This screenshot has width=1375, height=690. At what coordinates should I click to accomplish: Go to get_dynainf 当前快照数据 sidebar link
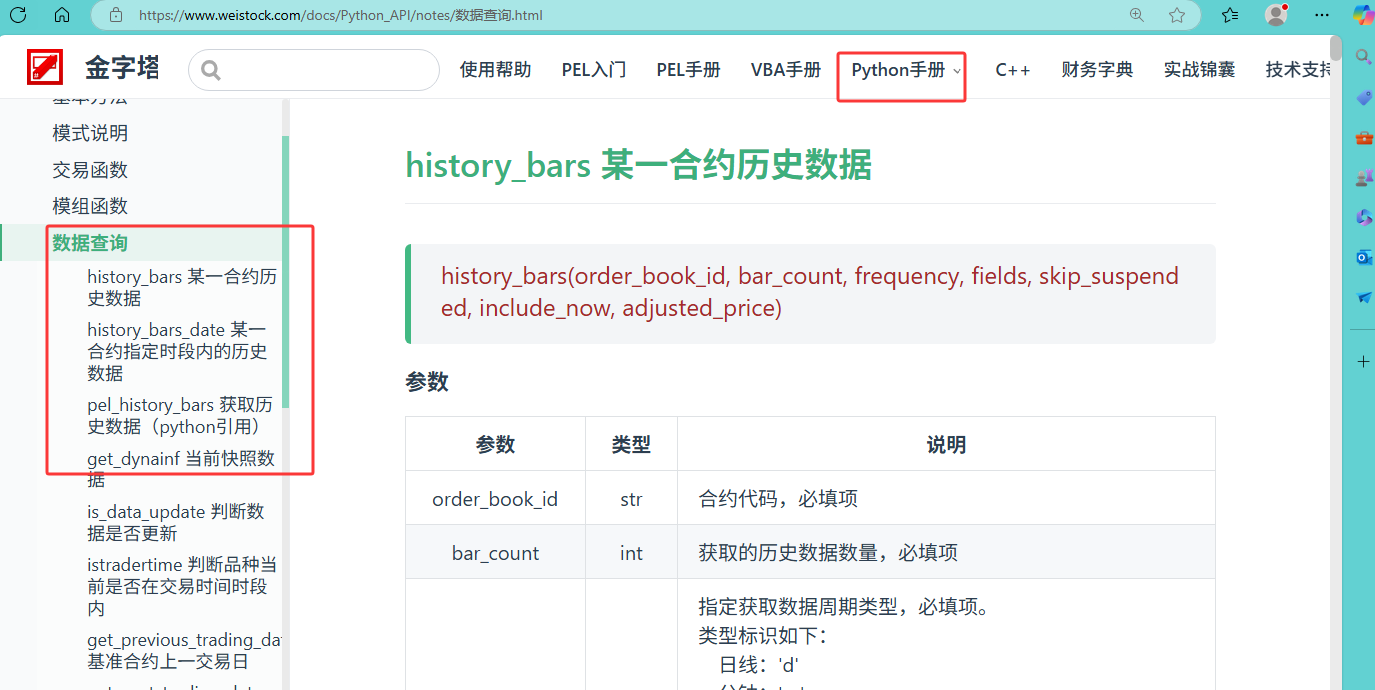click(181, 469)
